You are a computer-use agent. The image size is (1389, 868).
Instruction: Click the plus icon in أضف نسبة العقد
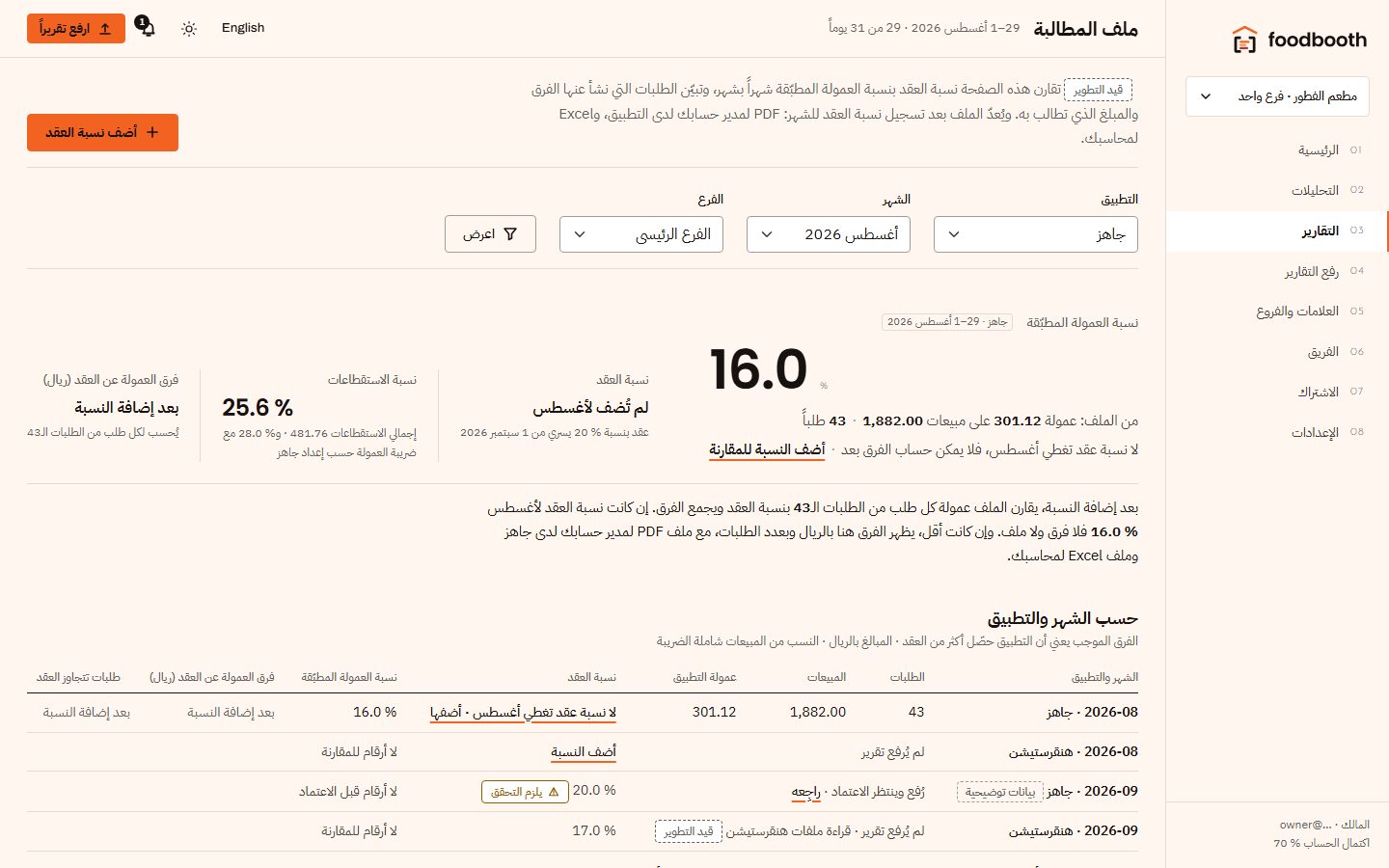click(x=152, y=132)
